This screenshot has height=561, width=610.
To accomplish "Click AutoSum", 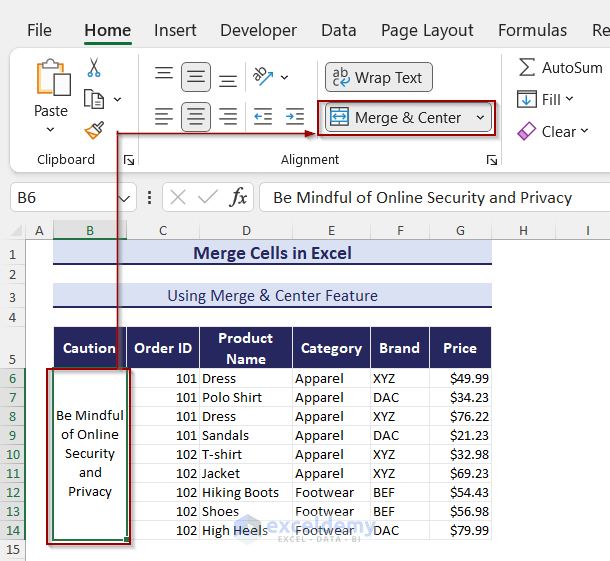I will (560, 68).
